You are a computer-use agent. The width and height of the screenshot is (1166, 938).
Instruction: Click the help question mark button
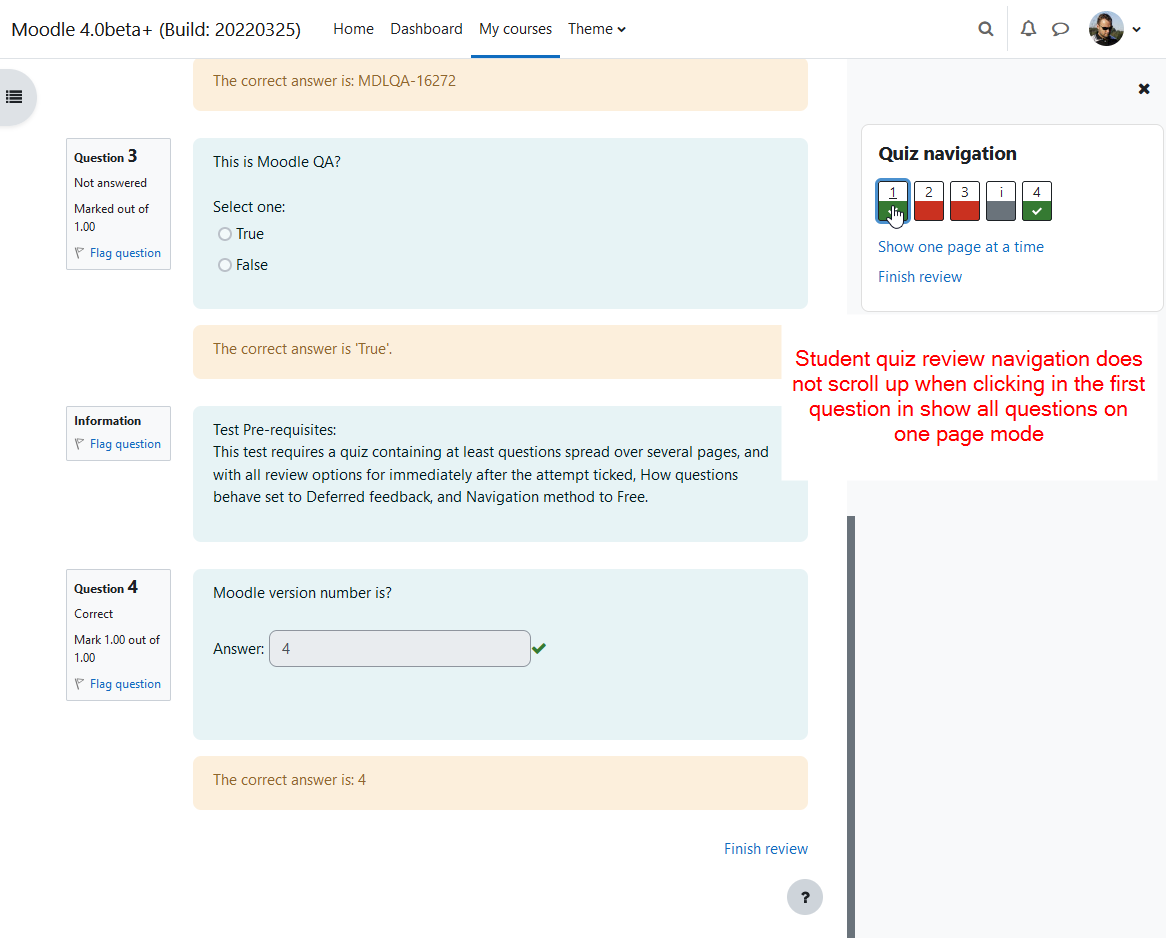coord(805,897)
